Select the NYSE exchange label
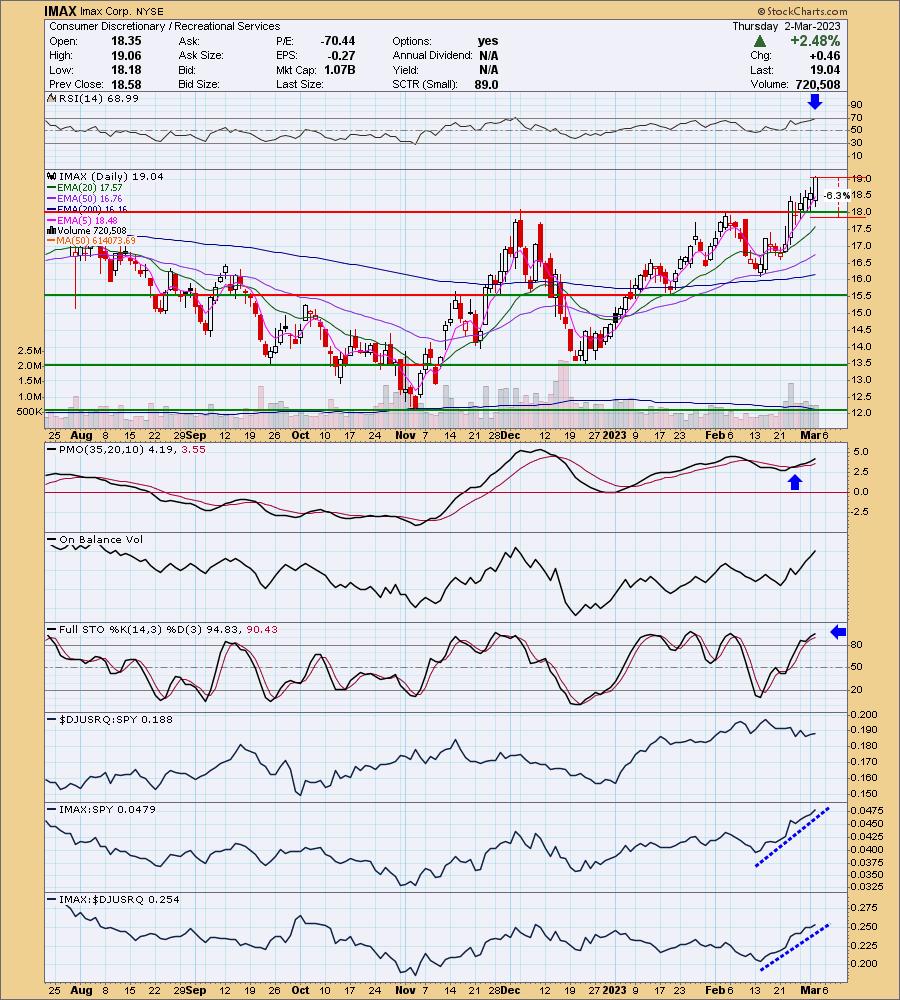 point(150,11)
